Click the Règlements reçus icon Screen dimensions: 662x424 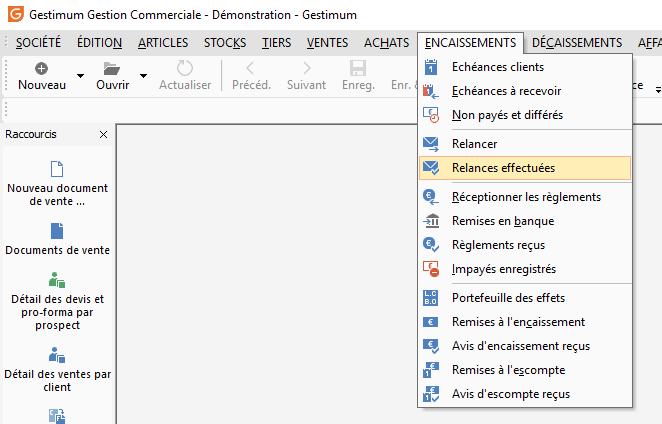tap(431, 245)
